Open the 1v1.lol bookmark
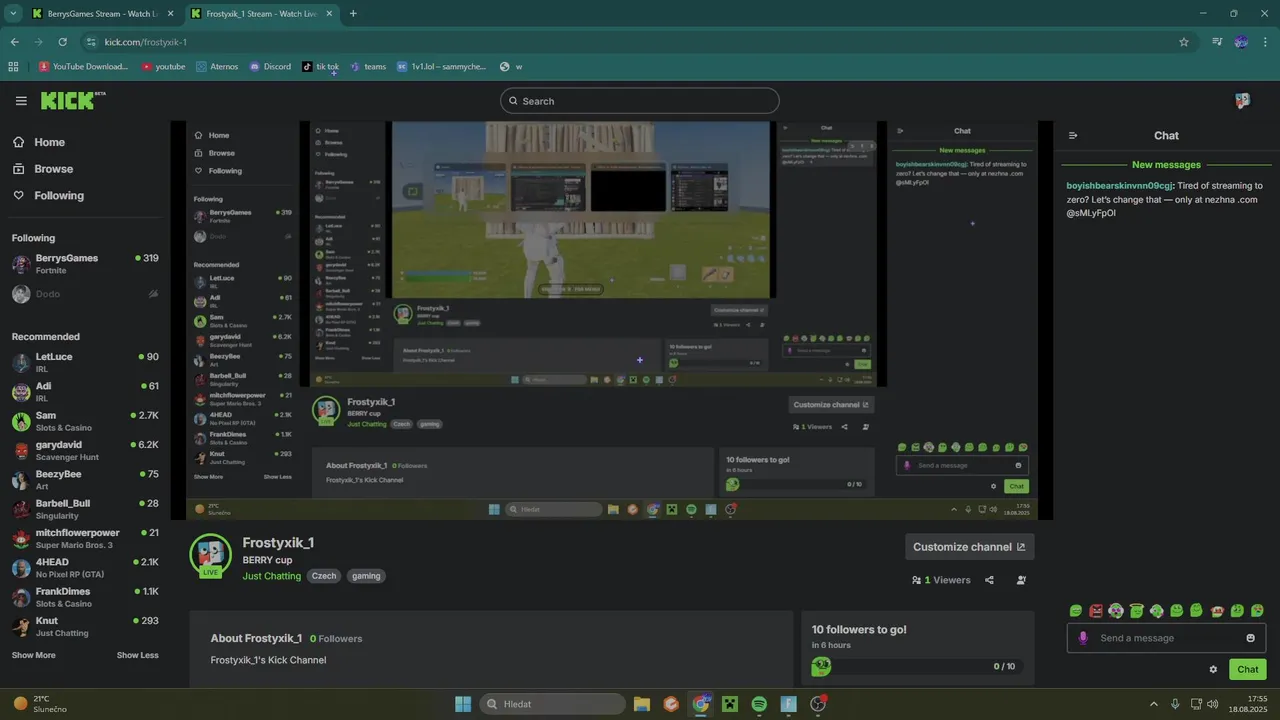The image size is (1280, 720). (441, 67)
